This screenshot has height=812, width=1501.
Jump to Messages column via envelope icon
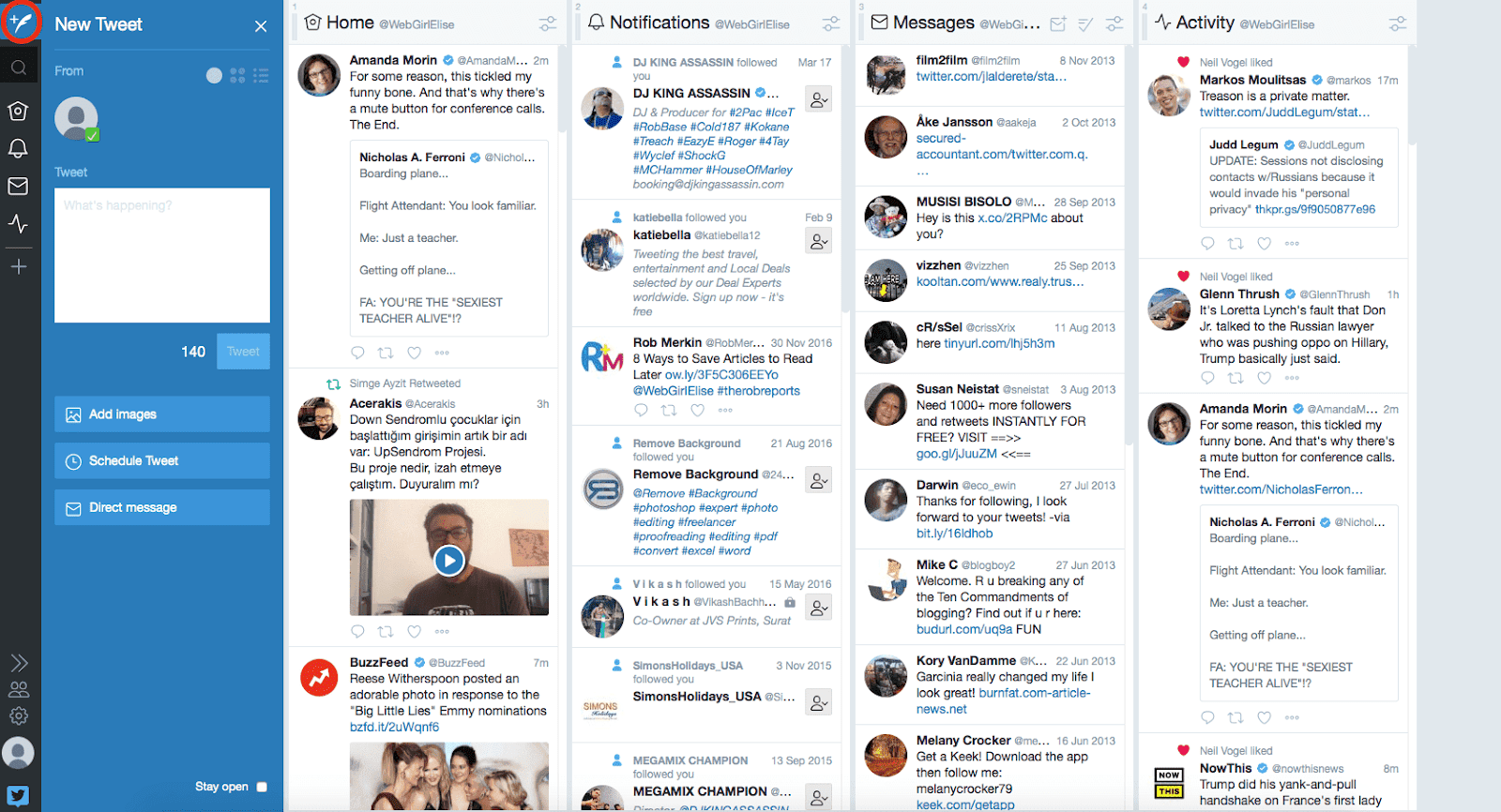pyautogui.click(x=18, y=187)
